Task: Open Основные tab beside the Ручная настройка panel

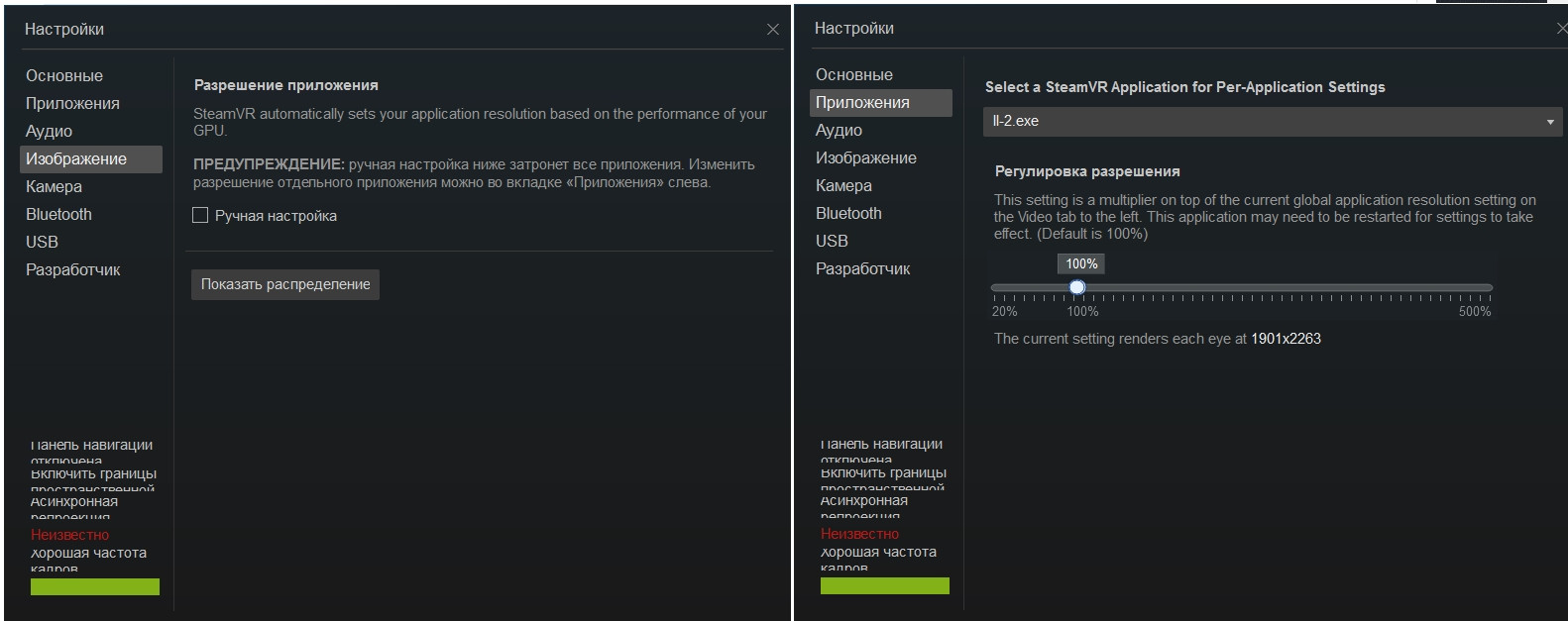Action: coord(64,76)
